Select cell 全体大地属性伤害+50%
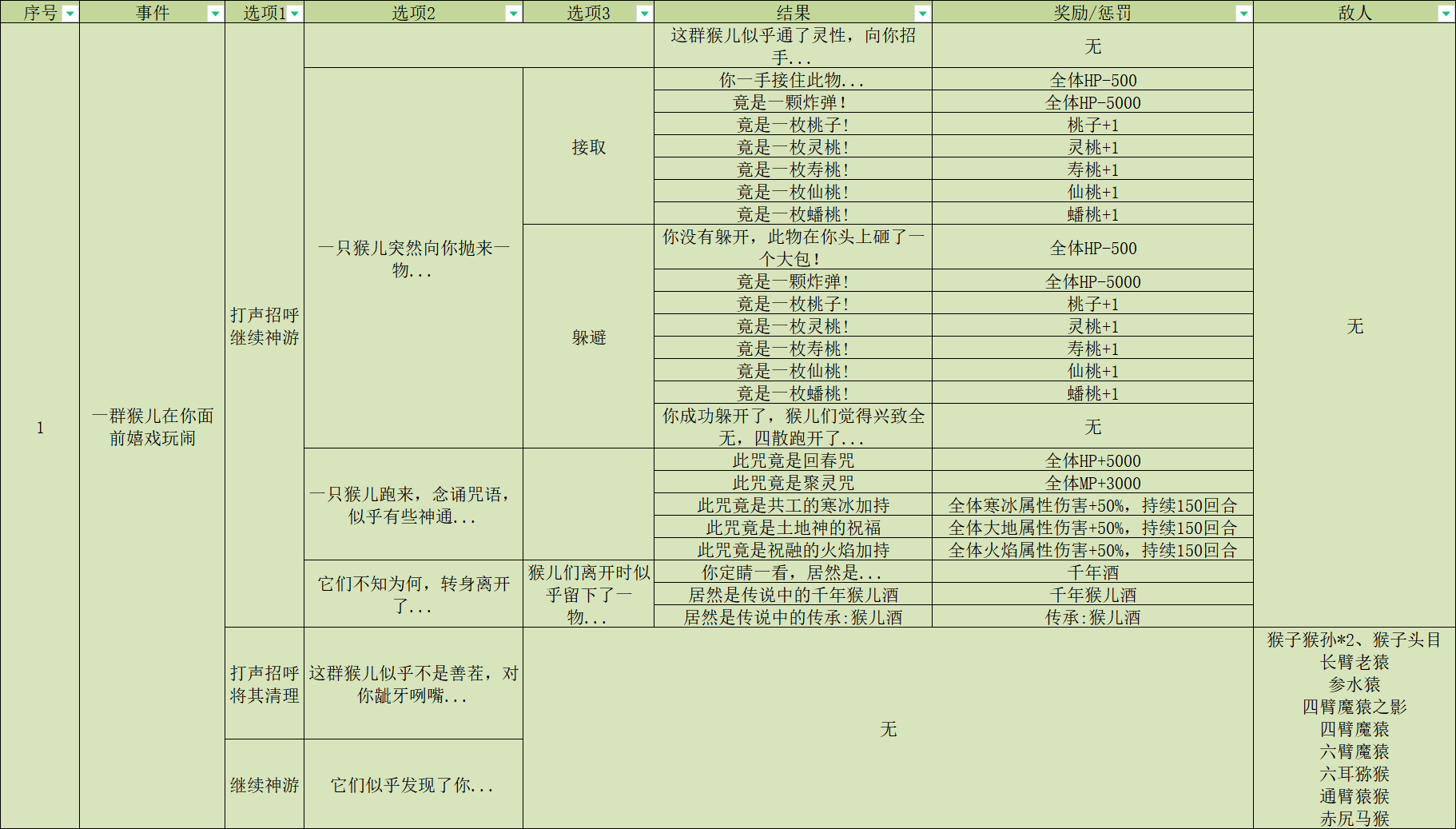Screen dimensions: 1456x829 point(1092,527)
